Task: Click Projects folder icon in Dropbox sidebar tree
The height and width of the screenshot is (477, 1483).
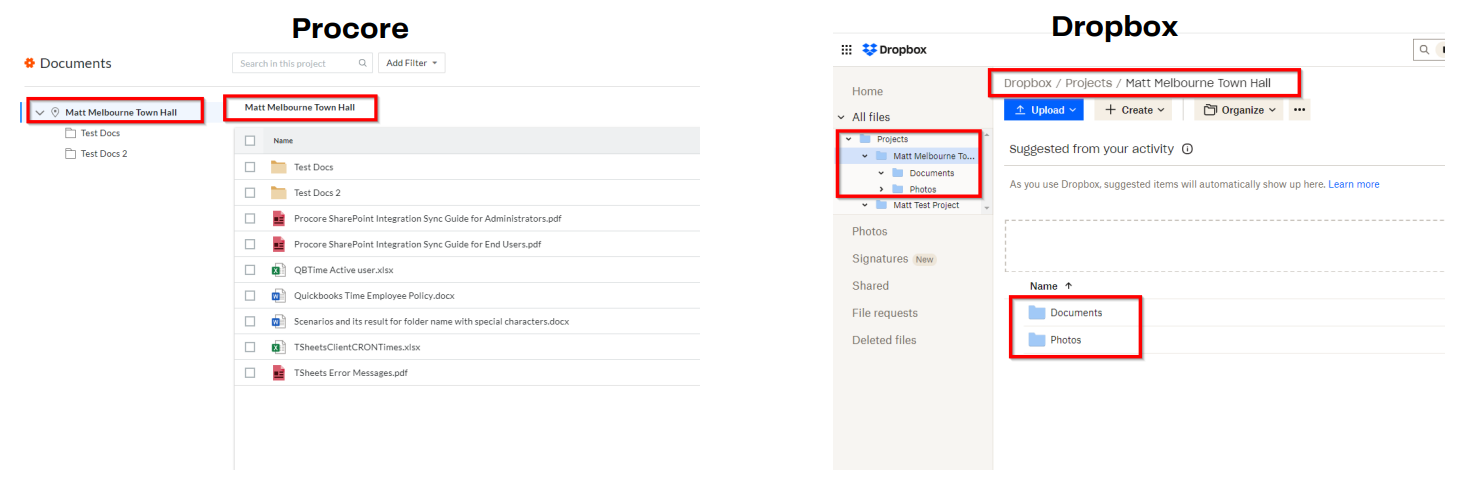Action: (865, 139)
